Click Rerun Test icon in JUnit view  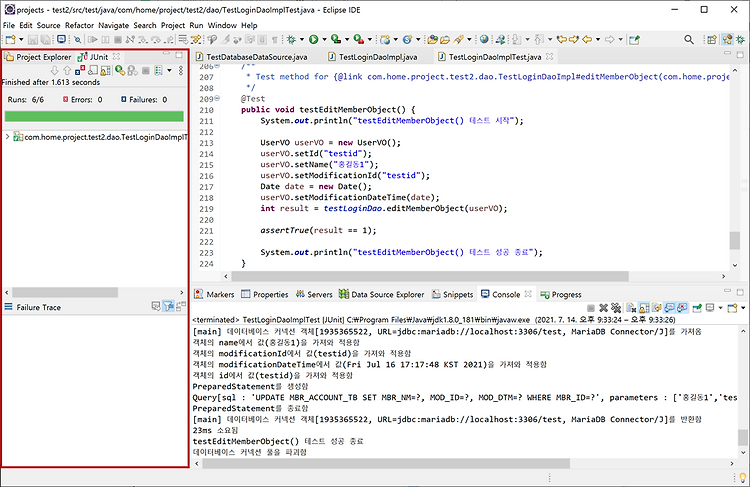120,70
